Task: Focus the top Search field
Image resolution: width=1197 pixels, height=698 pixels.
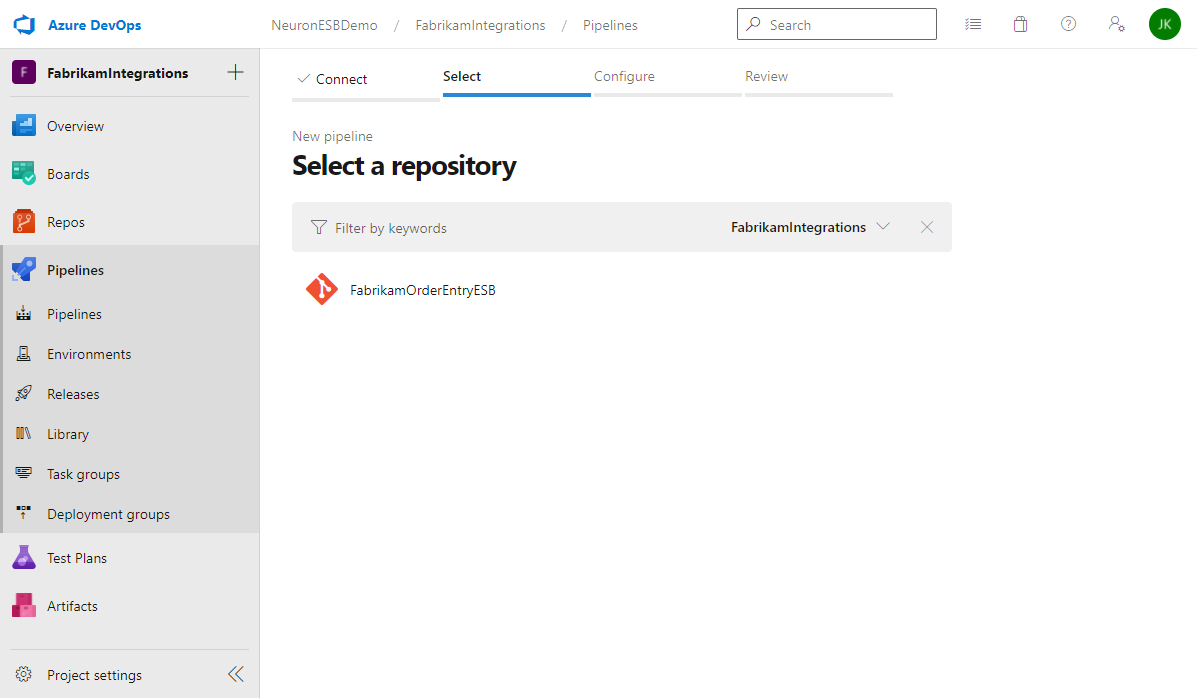Action: [837, 24]
